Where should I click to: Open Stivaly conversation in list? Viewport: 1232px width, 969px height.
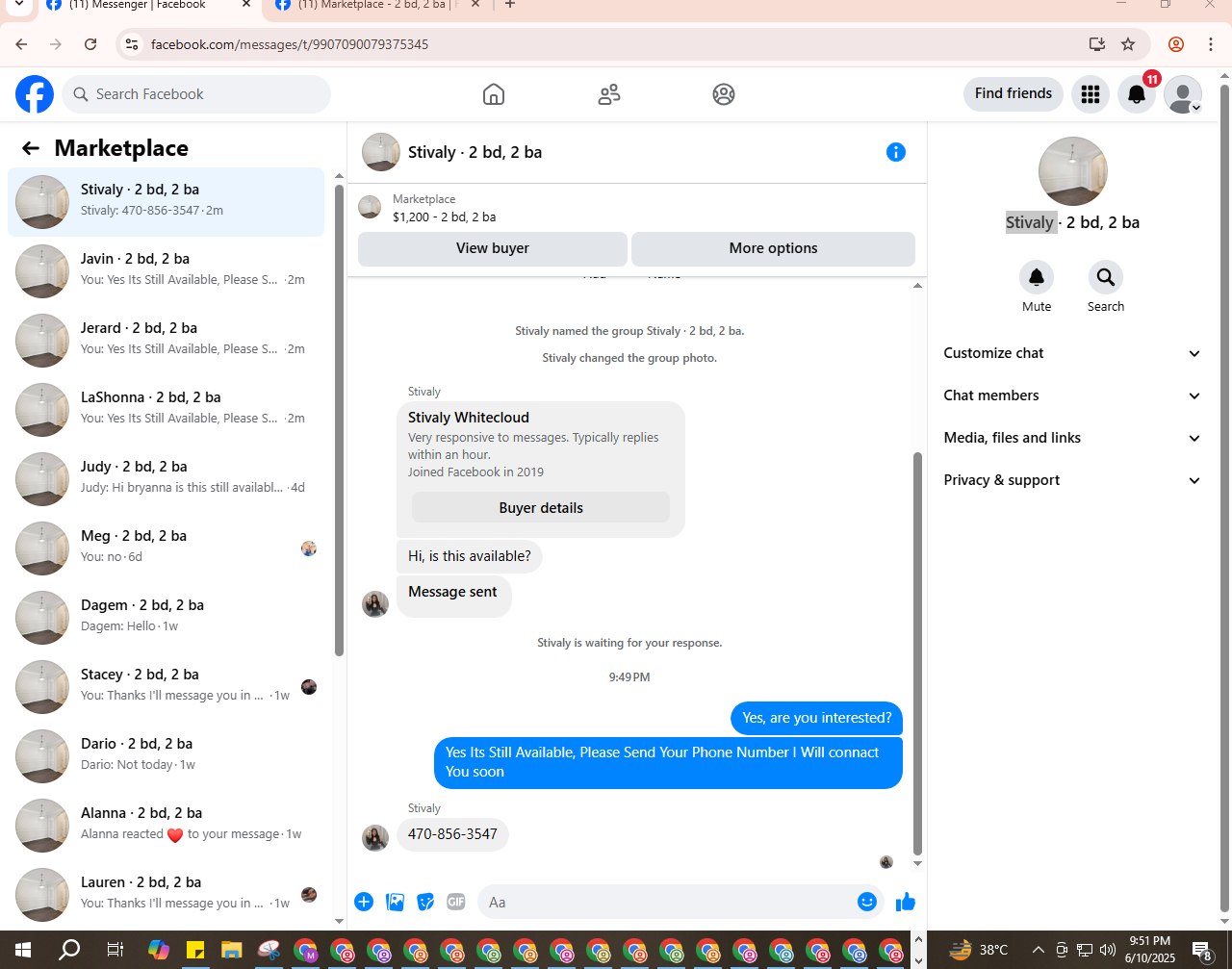pos(167,202)
